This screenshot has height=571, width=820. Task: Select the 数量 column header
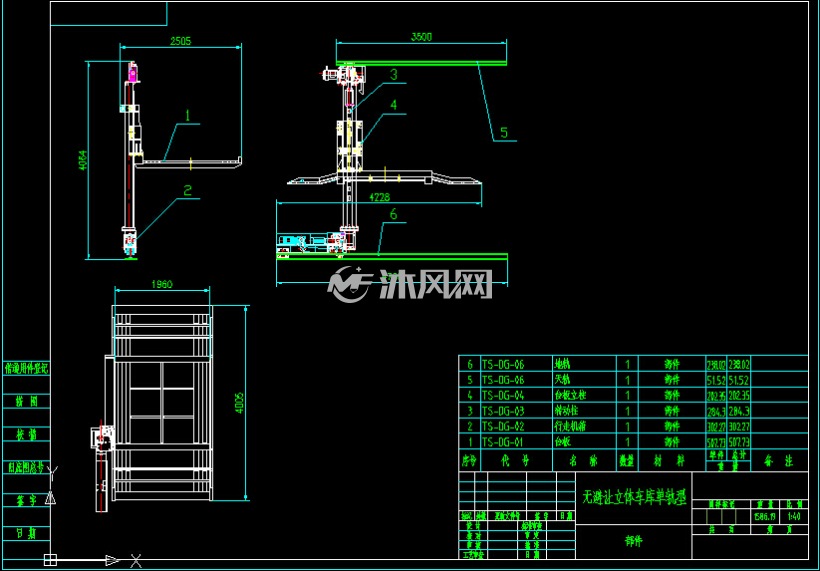pos(627,461)
